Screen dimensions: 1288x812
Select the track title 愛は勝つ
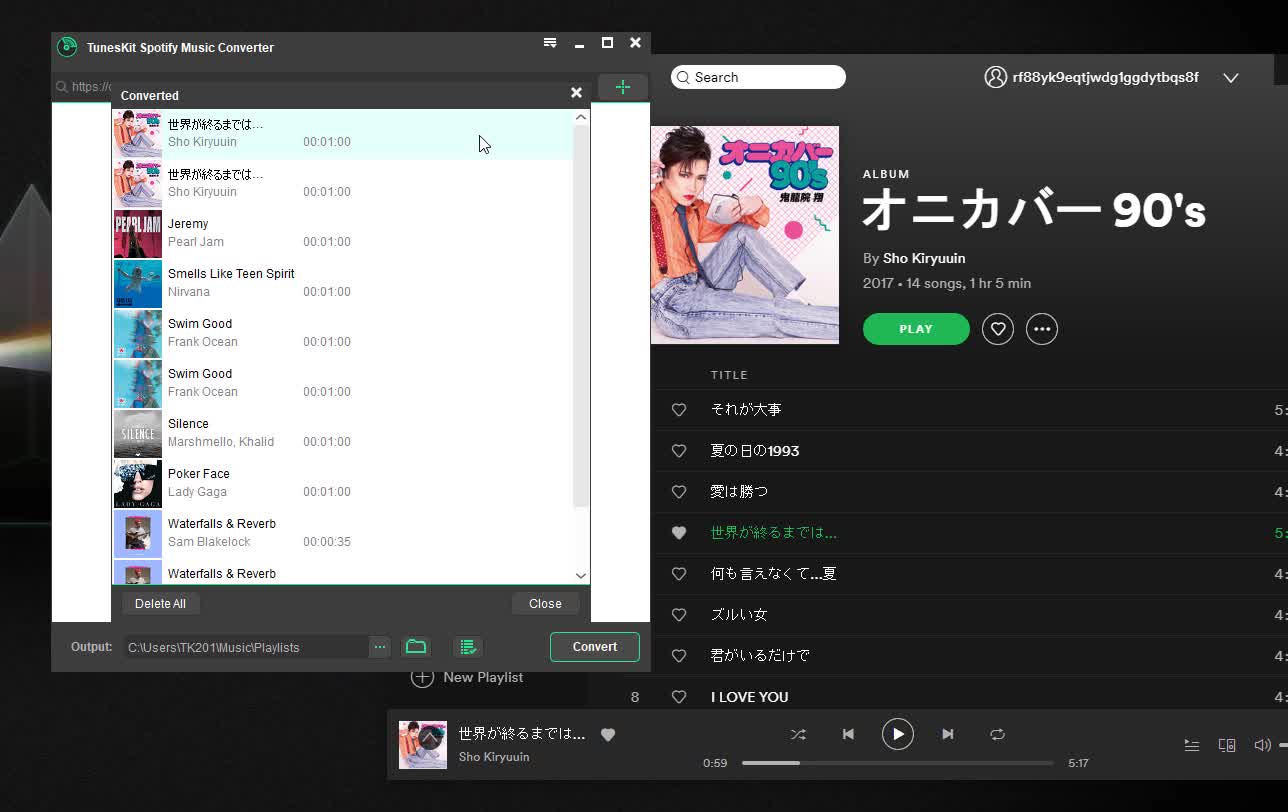click(739, 492)
